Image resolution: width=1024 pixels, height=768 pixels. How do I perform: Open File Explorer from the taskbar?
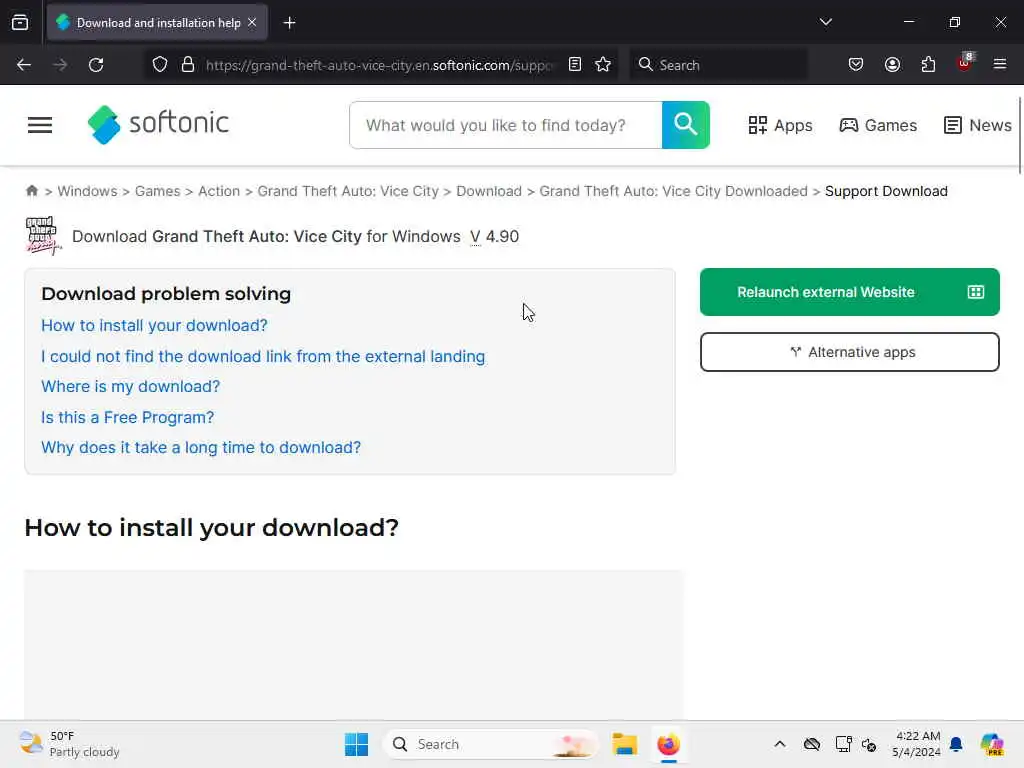[624, 744]
